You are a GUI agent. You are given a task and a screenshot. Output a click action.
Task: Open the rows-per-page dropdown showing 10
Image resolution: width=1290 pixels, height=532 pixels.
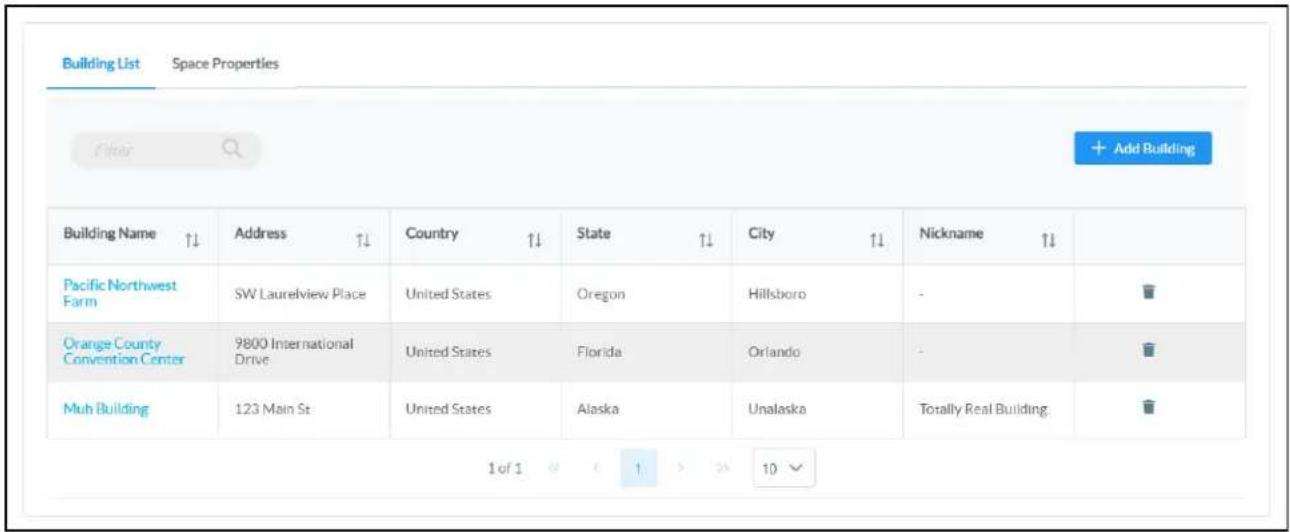click(784, 468)
